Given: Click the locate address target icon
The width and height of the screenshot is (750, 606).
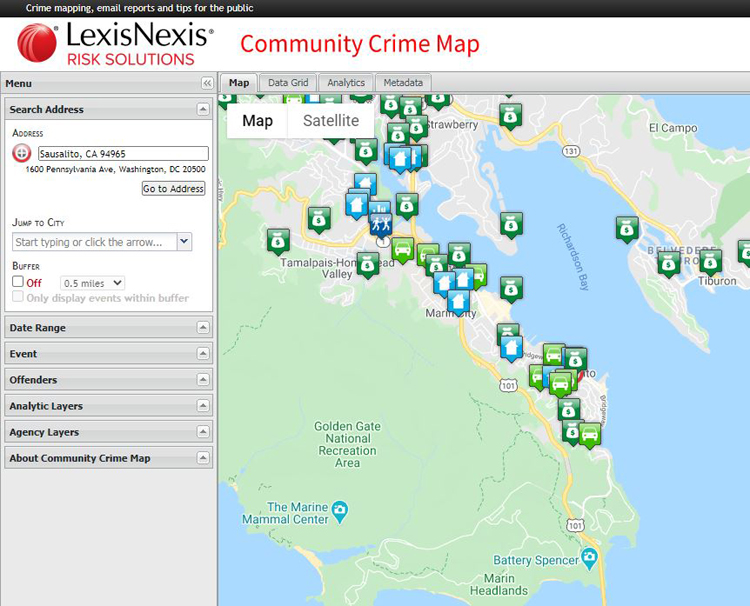Looking at the screenshot, I should [21, 153].
